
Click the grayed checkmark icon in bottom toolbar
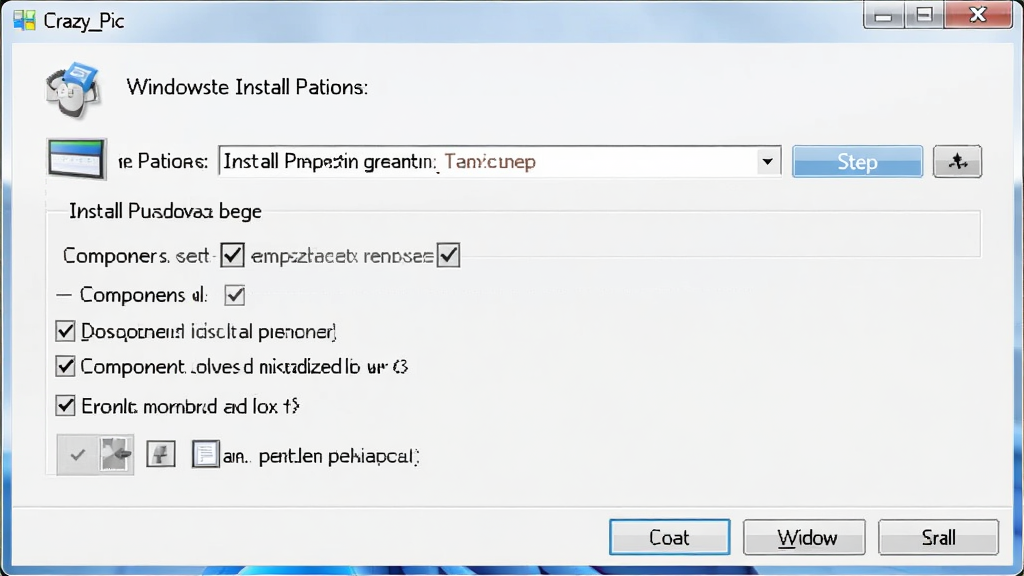pyautogui.click(x=78, y=454)
